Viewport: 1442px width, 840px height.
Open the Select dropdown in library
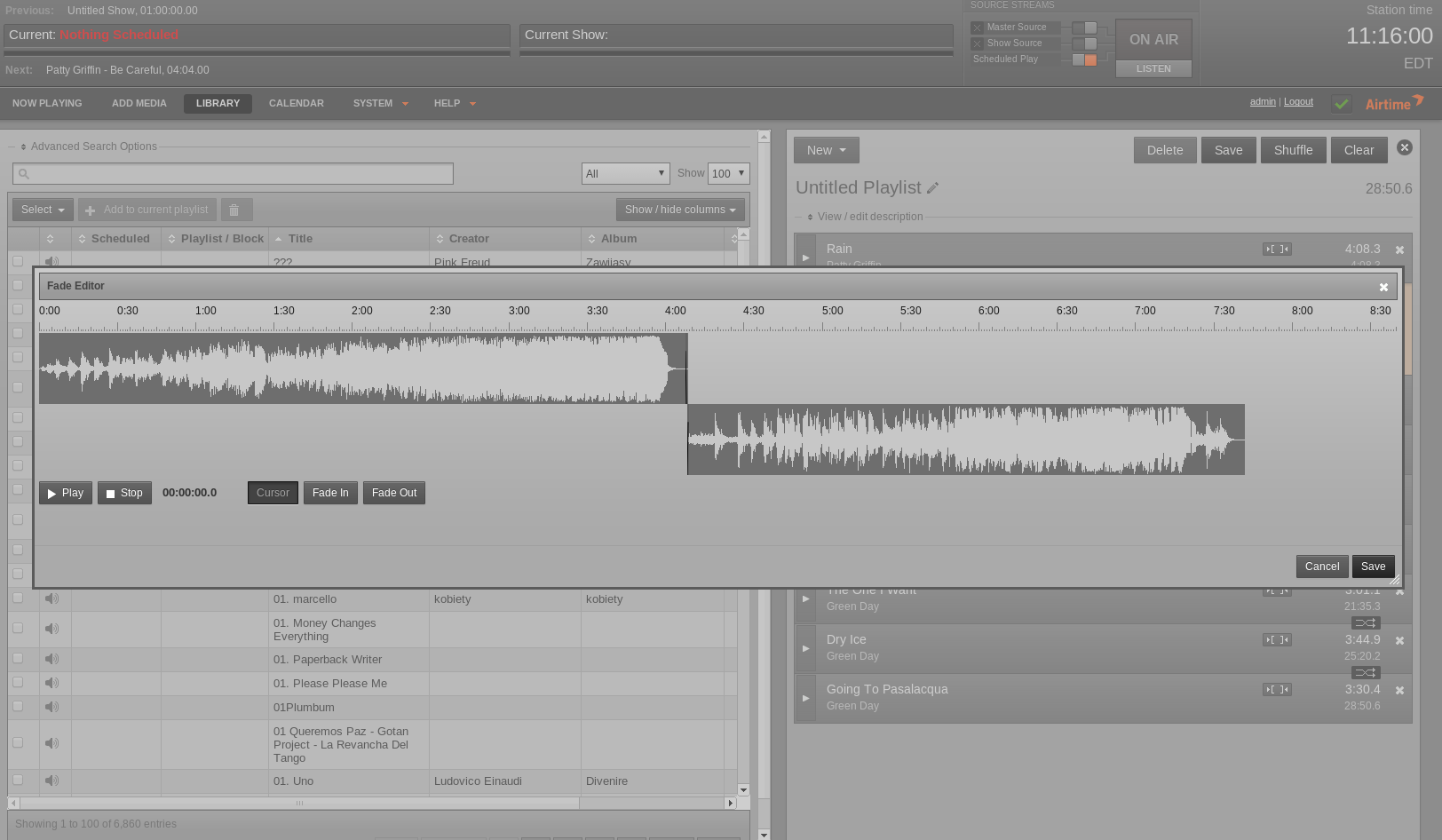(x=43, y=210)
